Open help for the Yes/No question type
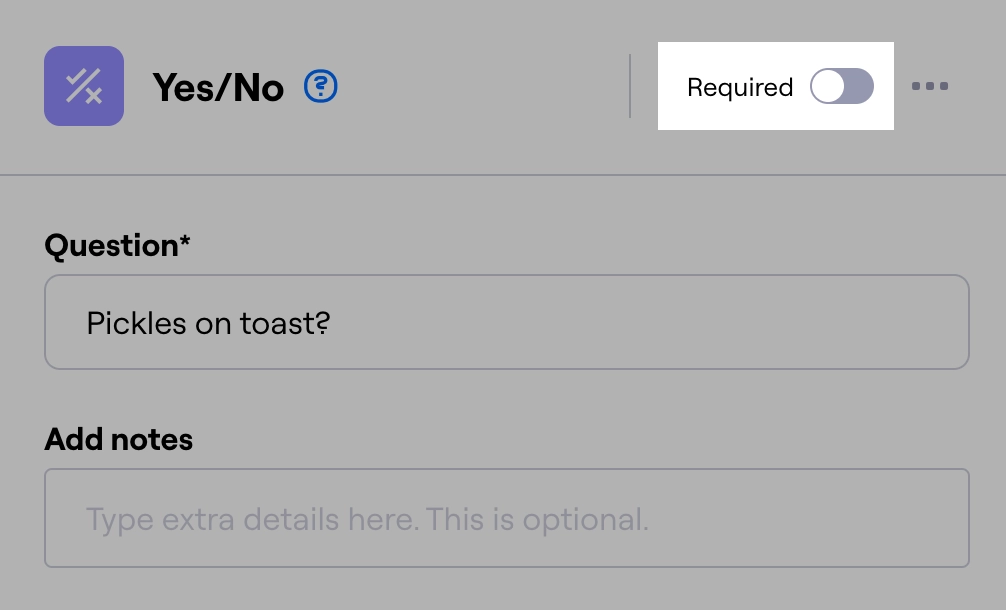1006x610 pixels. (321, 86)
